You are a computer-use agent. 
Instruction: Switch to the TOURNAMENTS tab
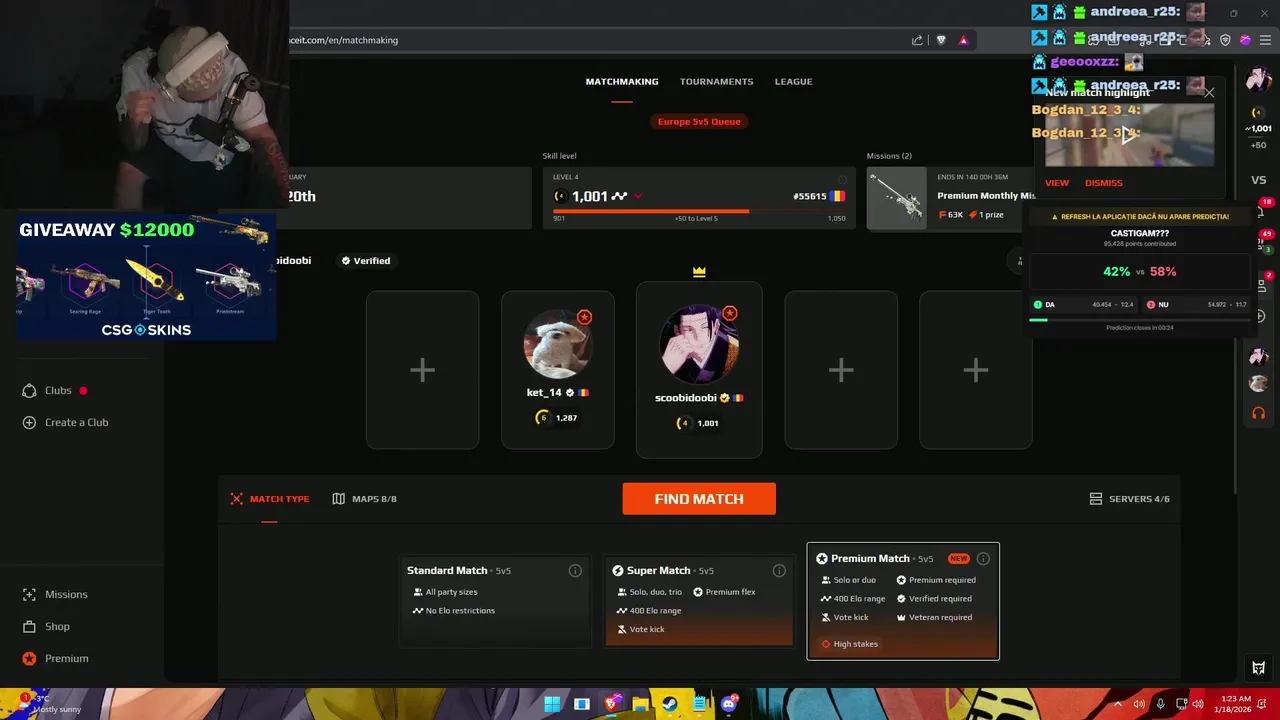[x=716, y=82]
